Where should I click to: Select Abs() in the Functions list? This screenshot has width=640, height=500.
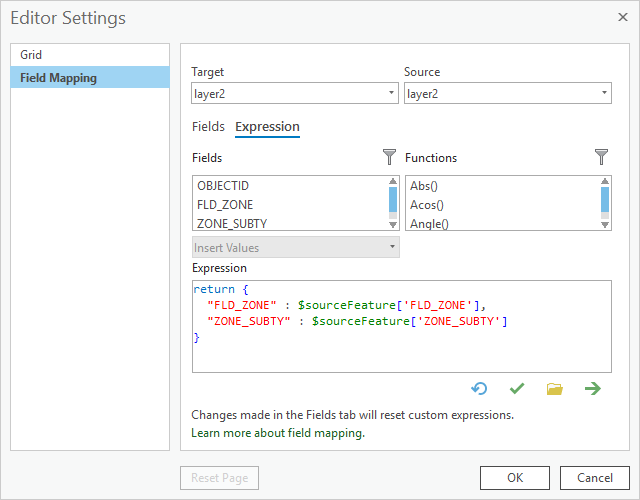pyautogui.click(x=503, y=186)
